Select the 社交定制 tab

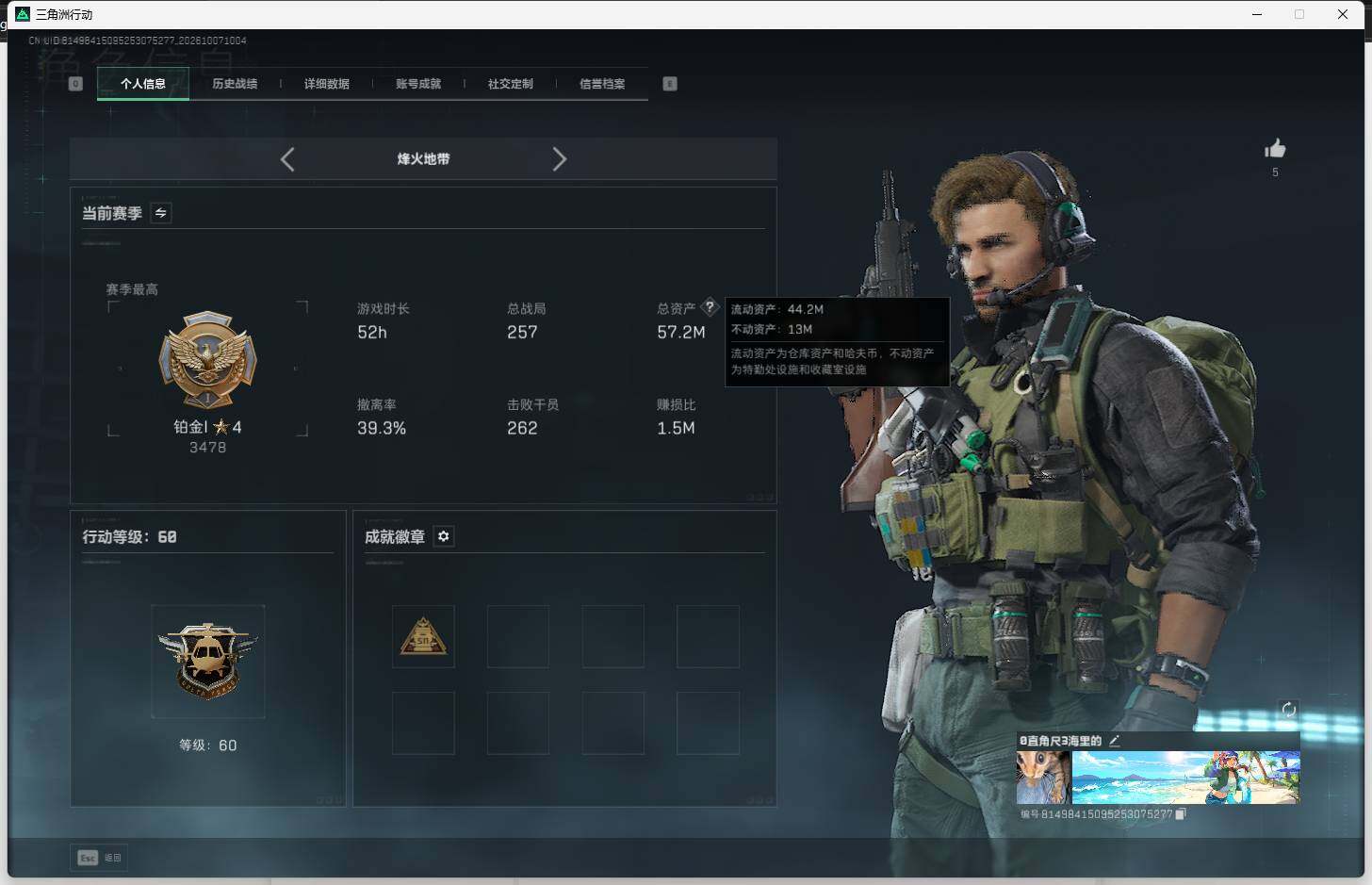pos(511,84)
